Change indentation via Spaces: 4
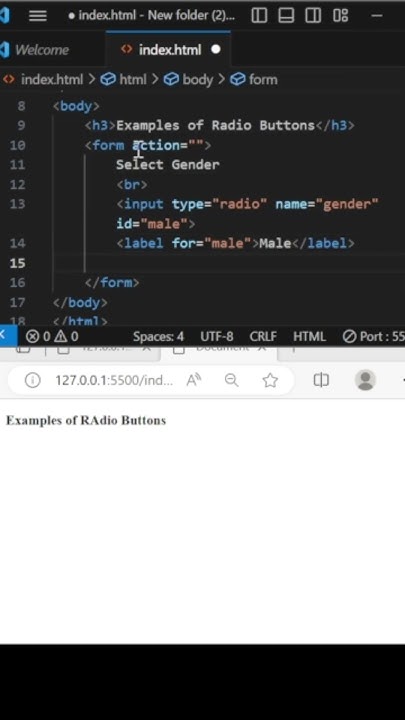This screenshot has height=720, width=405. coord(158,337)
